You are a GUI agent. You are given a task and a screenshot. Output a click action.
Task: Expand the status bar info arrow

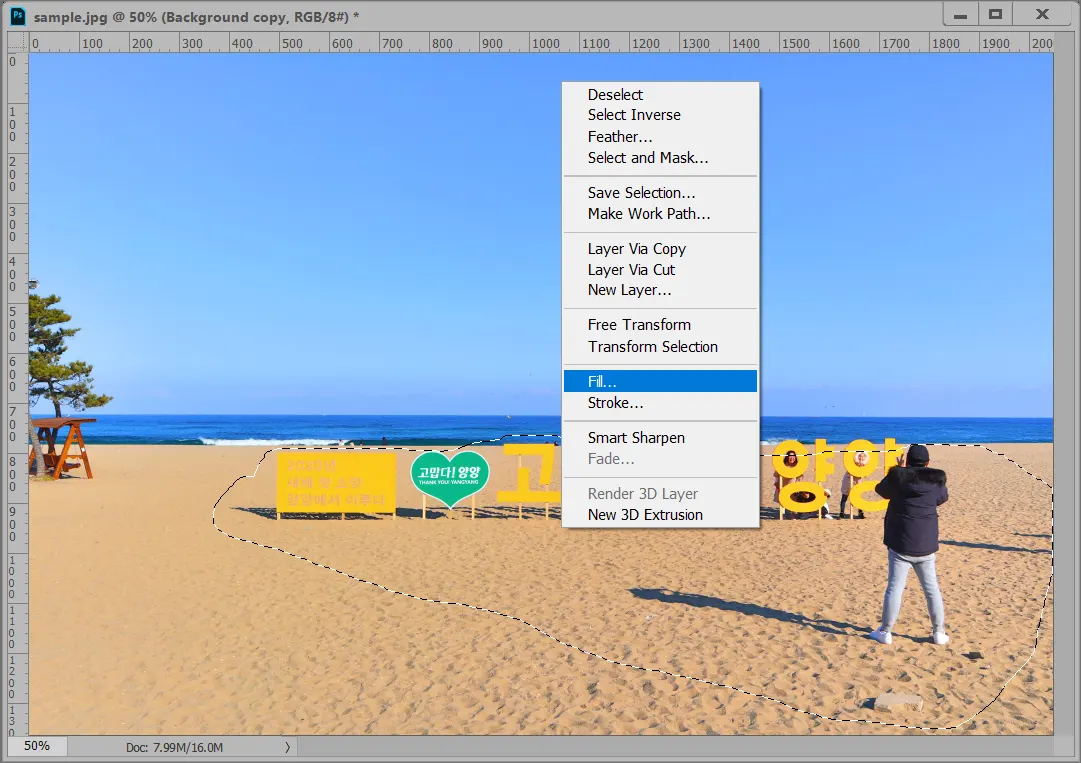coord(287,747)
